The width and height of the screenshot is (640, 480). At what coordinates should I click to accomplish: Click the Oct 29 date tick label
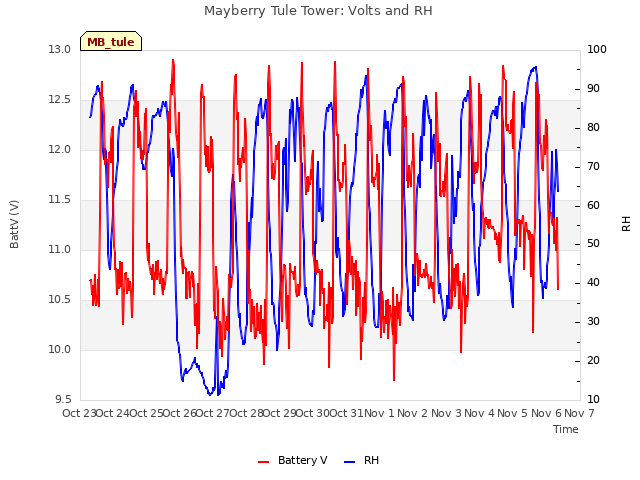tap(280, 413)
